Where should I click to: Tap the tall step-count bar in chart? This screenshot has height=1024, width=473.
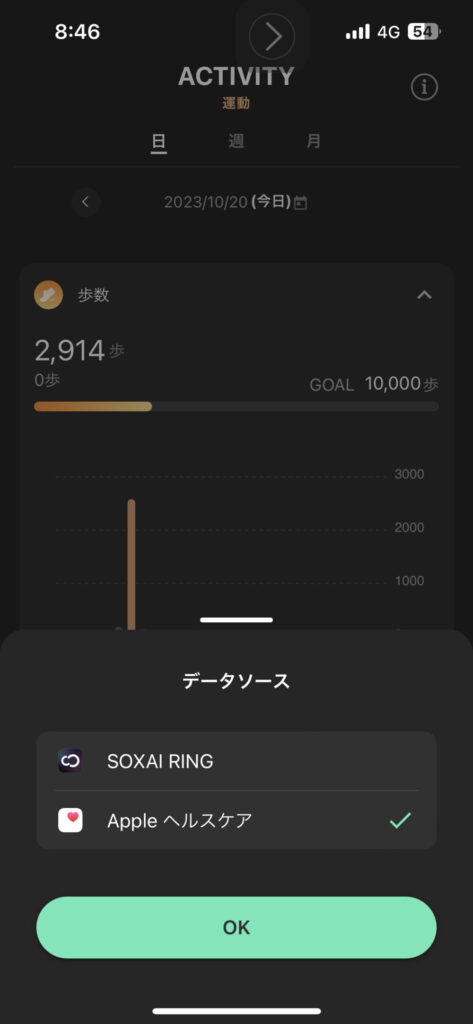pyautogui.click(x=131, y=566)
